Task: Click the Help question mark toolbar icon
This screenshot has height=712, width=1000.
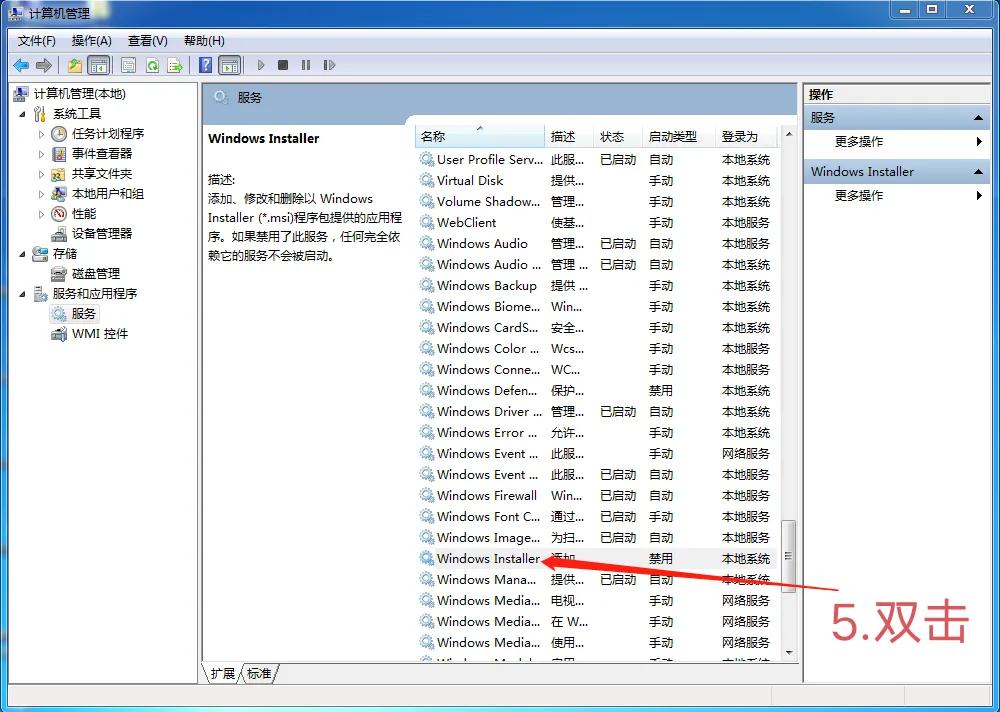Action: 203,65
